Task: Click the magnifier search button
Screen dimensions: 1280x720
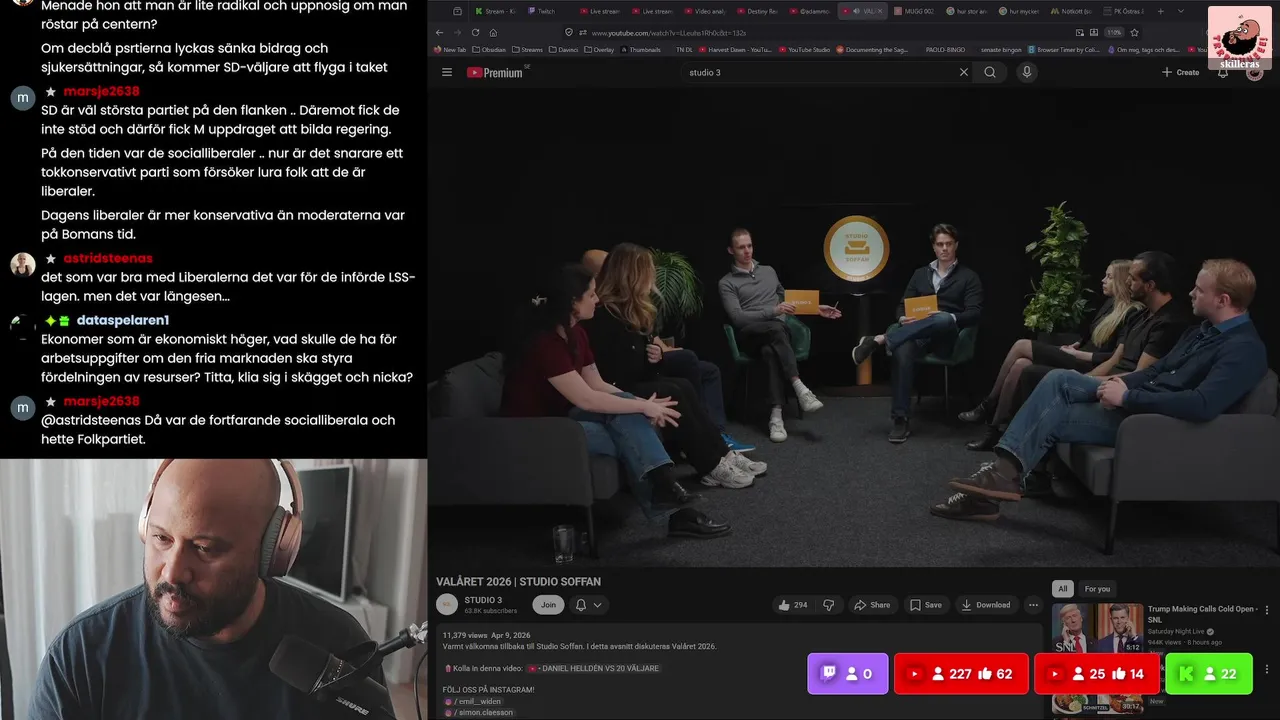Action: pos(990,72)
